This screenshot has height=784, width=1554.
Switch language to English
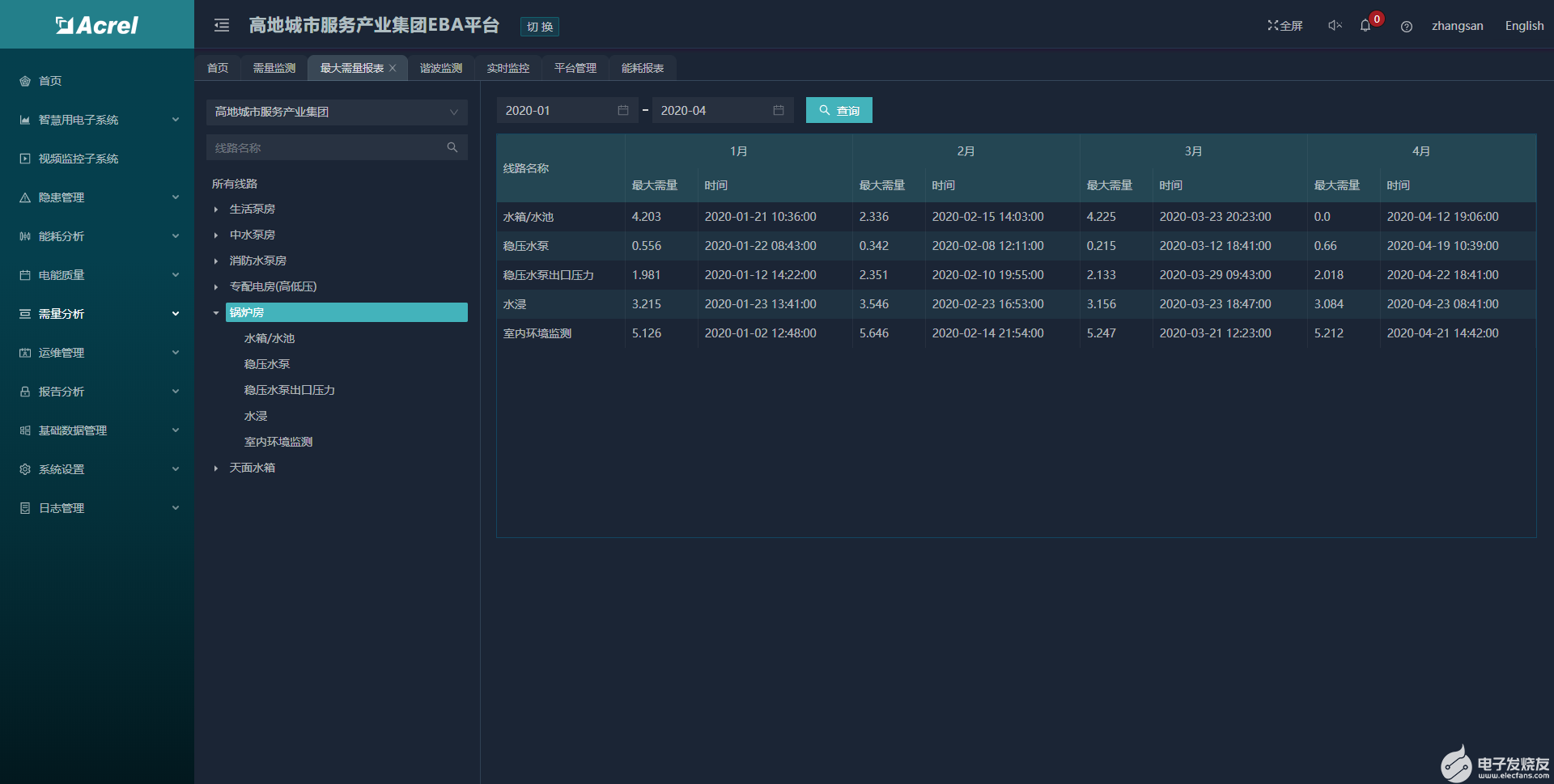click(1524, 26)
